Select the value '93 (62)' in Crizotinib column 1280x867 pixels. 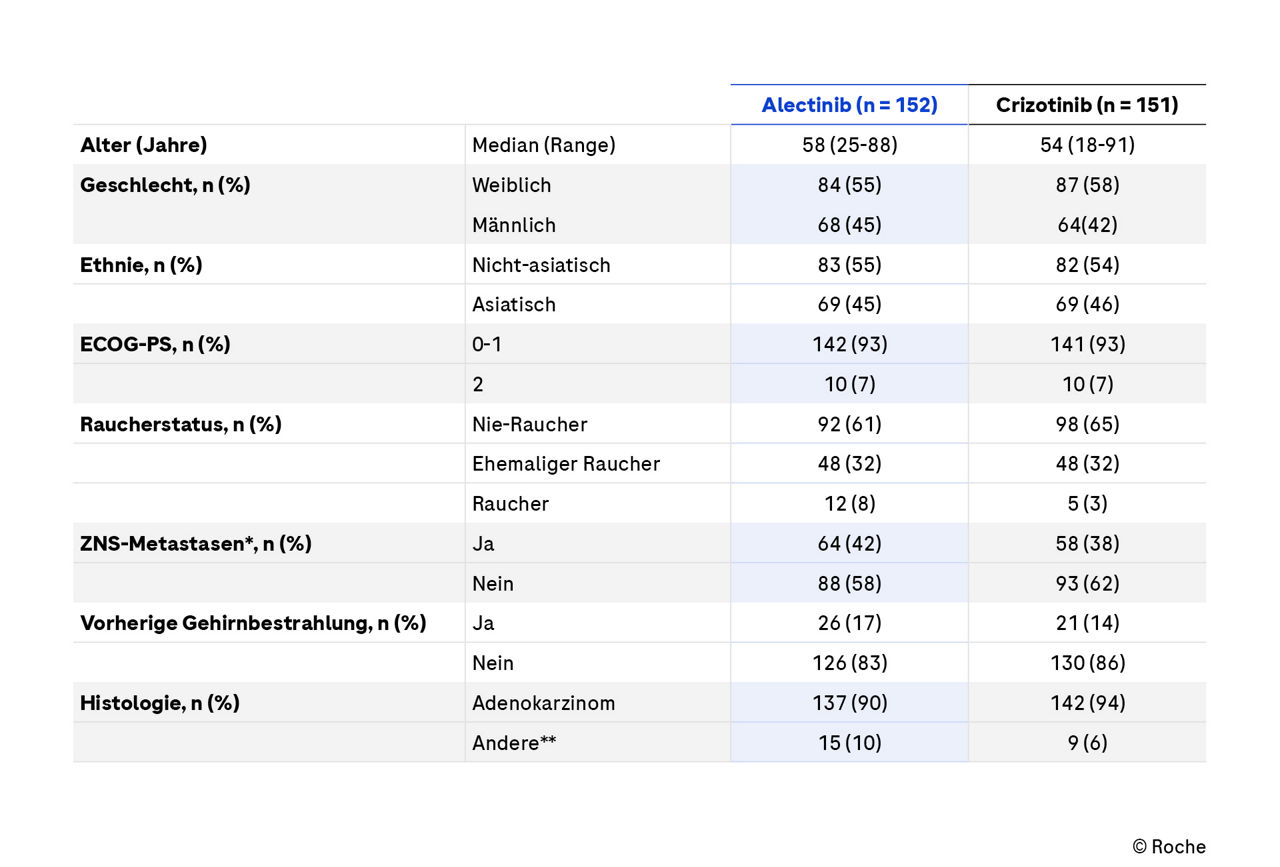pyautogui.click(x=1087, y=583)
